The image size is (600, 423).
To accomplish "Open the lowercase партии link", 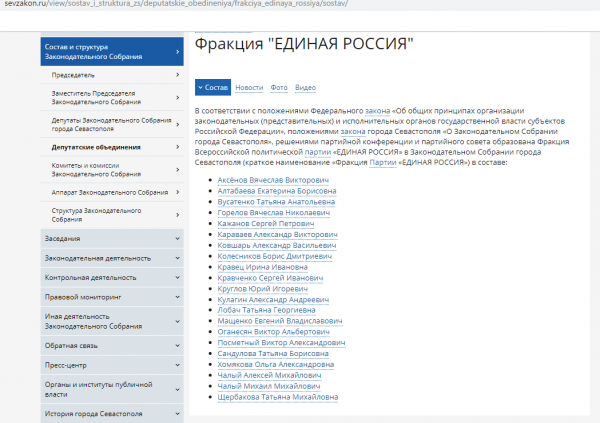I will [318, 152].
